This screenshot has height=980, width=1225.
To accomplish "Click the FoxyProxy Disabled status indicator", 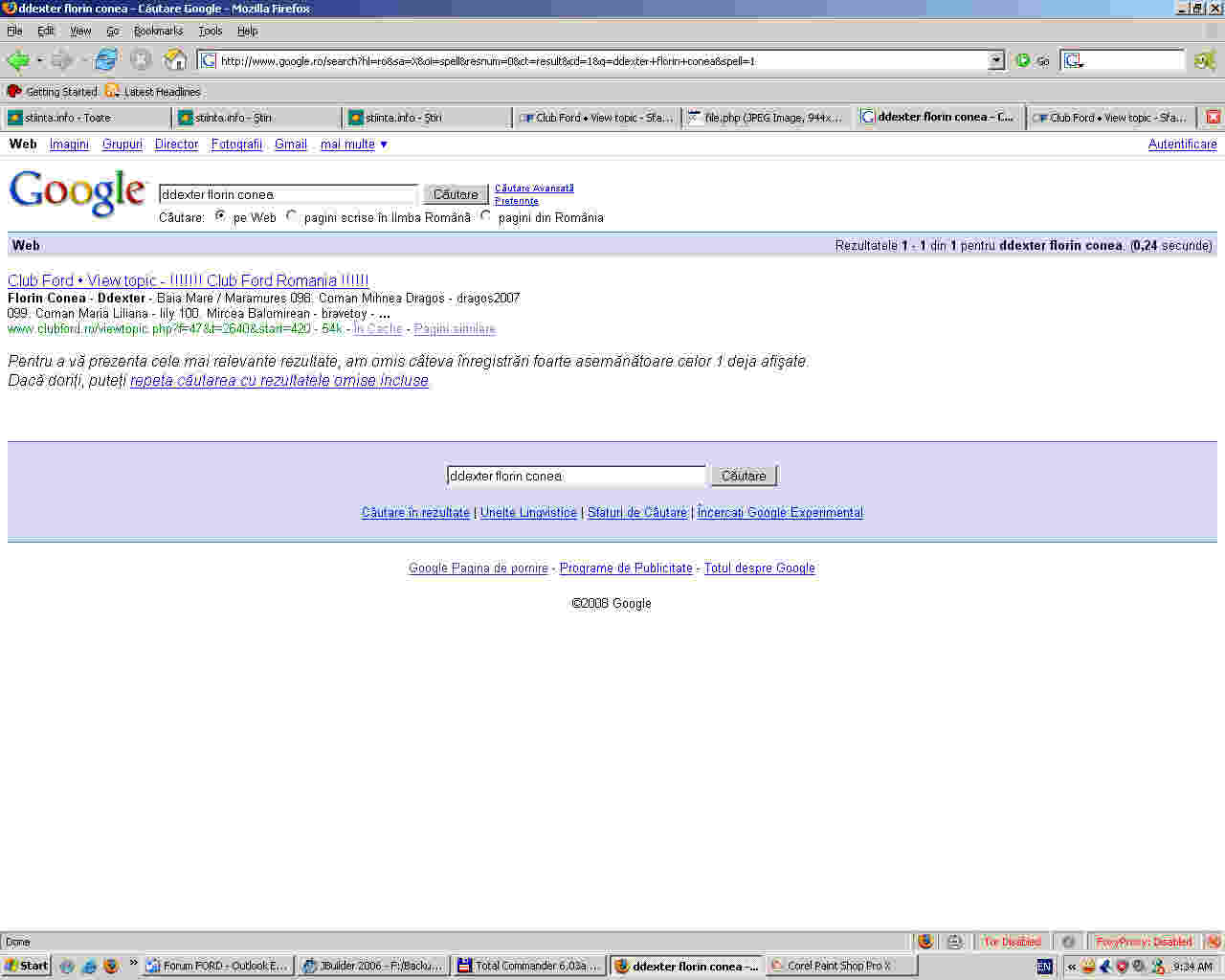I will point(1144,942).
